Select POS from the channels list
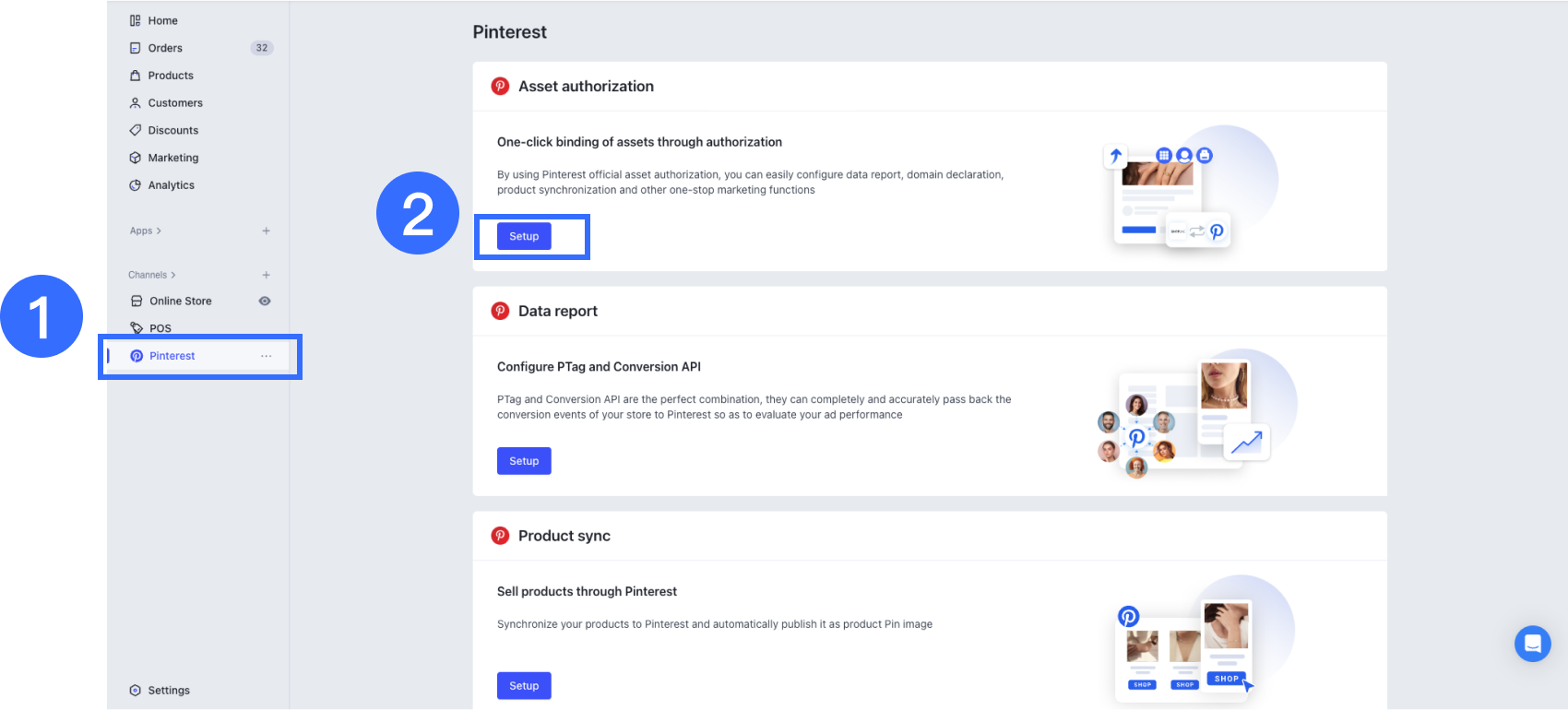 (x=160, y=327)
